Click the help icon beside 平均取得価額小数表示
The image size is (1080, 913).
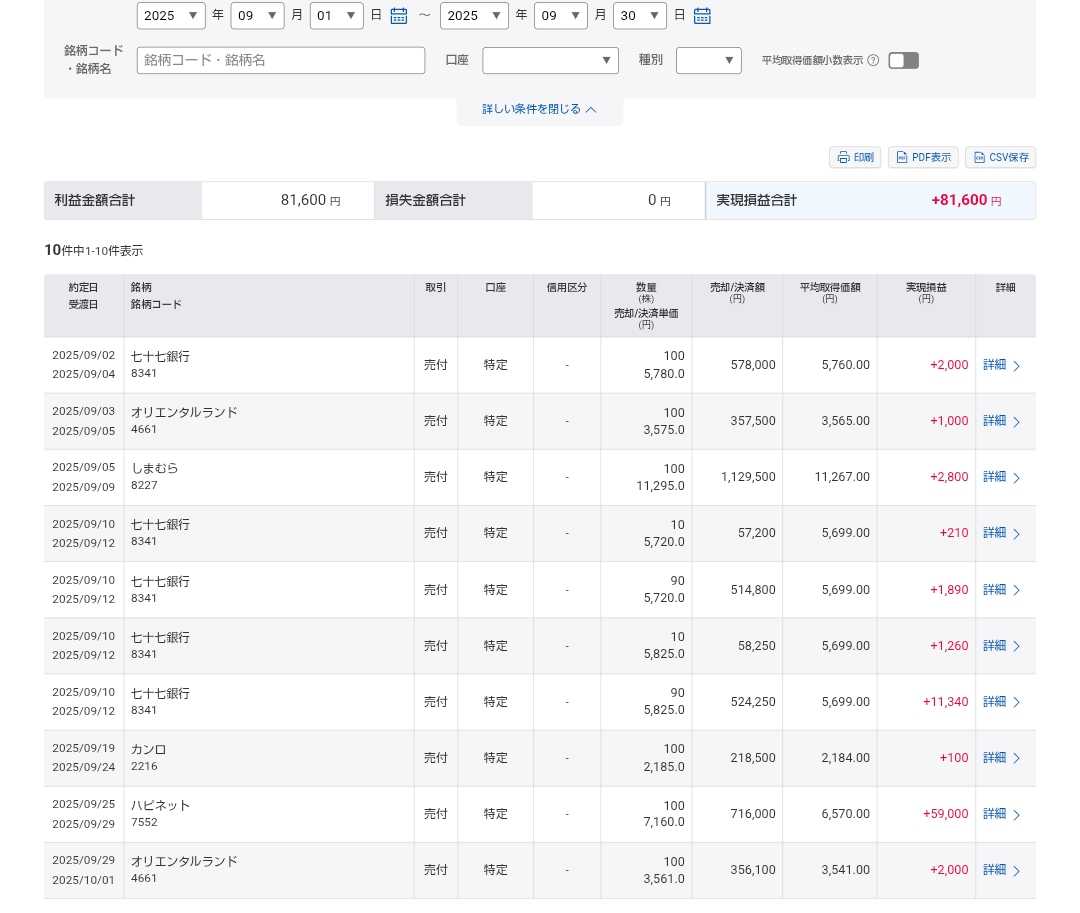click(873, 61)
